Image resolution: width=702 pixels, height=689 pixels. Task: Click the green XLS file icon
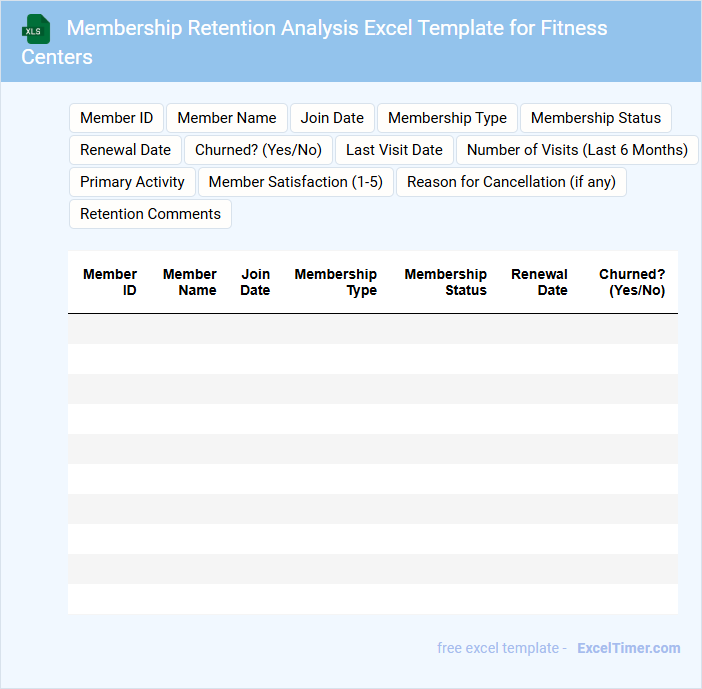(x=36, y=30)
